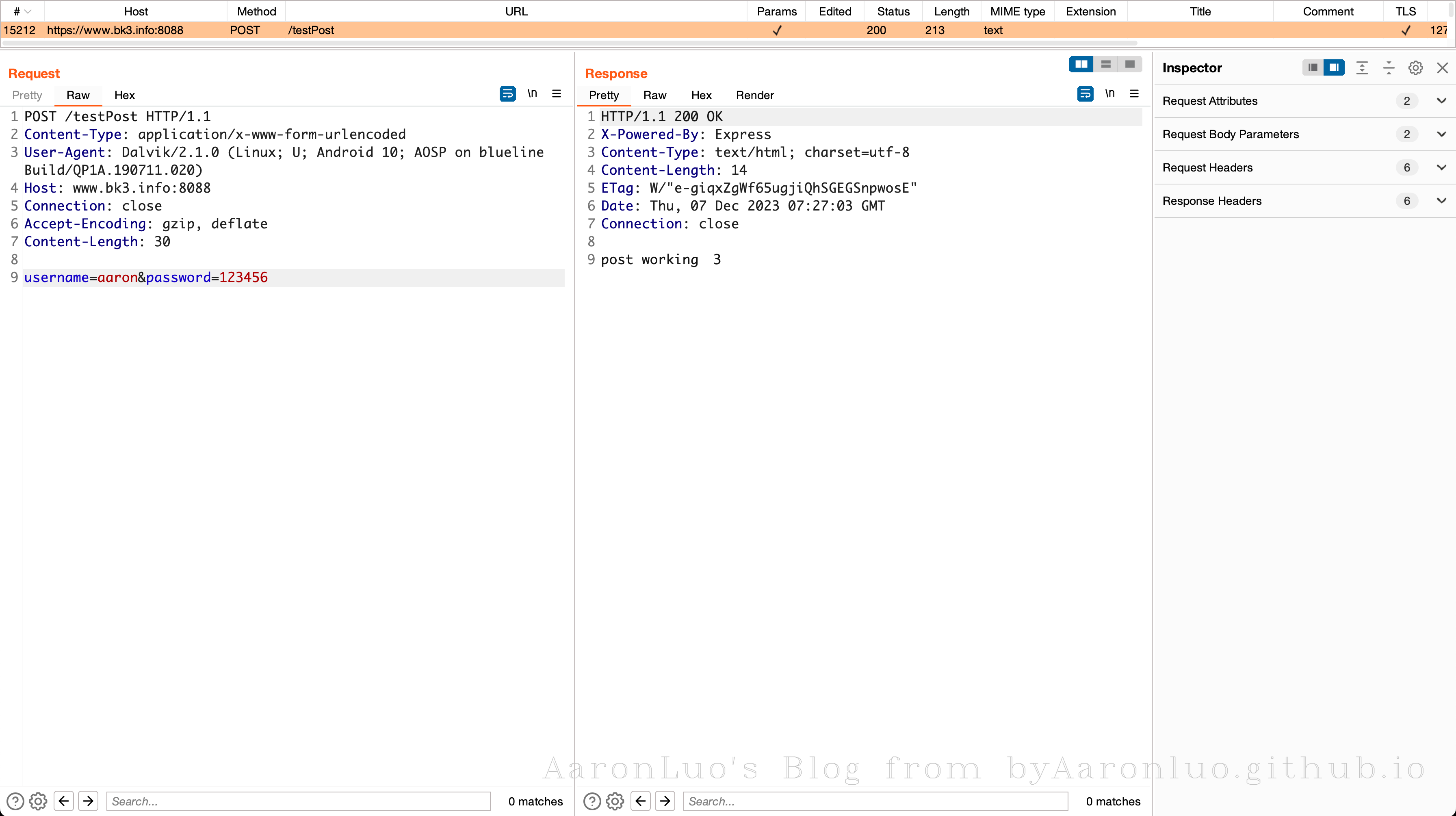Switch to side-by-side layout icon
Screen dimensions: 1456x816
[1081, 65]
